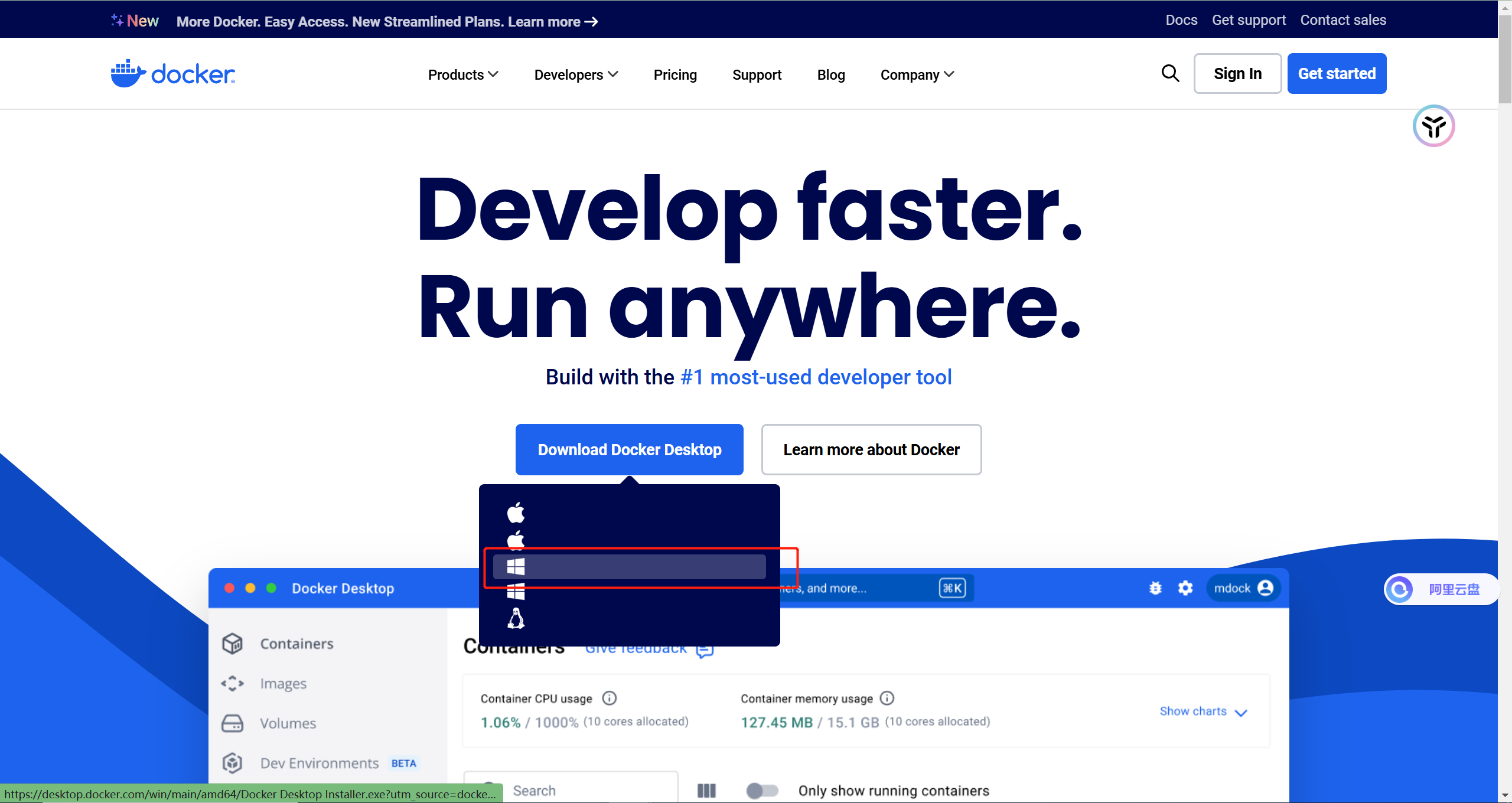This screenshot has width=1512, height=803.
Task: Click the Apple icon just above highlighted row
Action: point(516,540)
